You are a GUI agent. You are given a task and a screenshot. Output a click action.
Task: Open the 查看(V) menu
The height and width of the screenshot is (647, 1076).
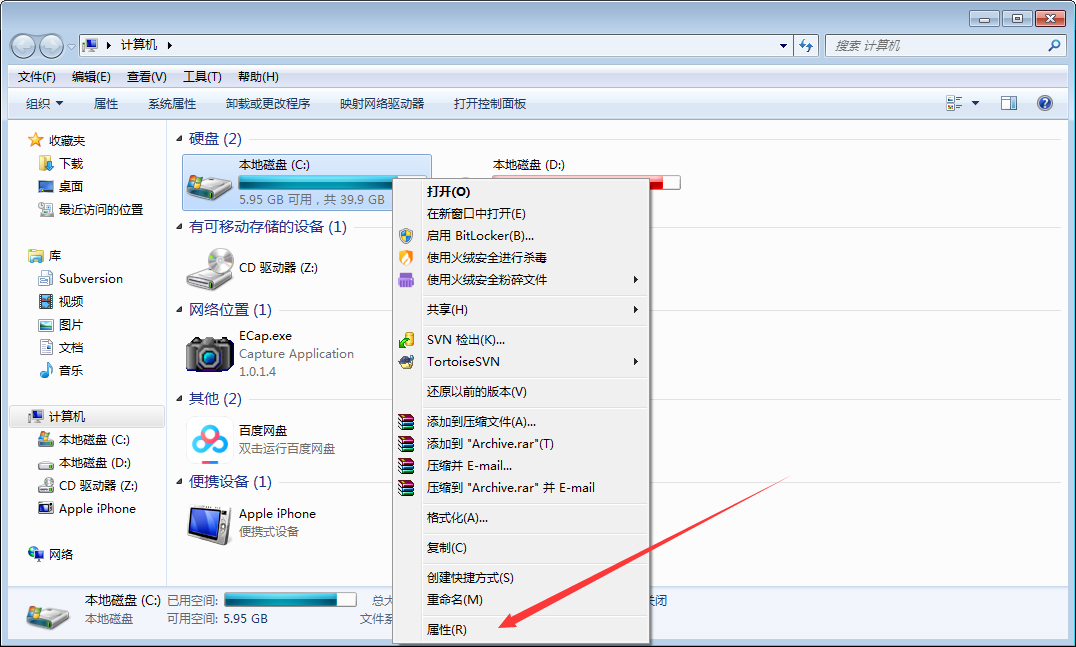144,76
